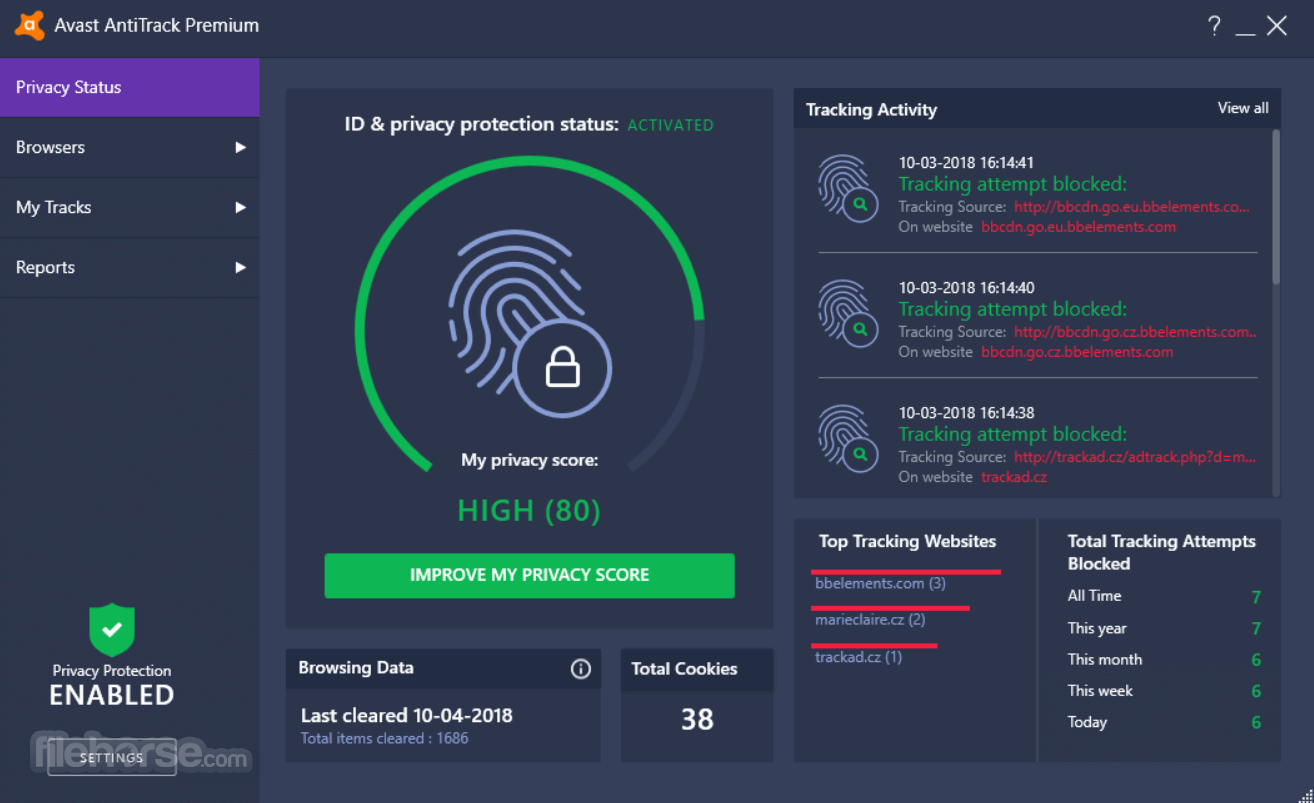Image resolution: width=1314 pixels, height=803 pixels.
Task: Switch to the Reports section
Action: 45,267
